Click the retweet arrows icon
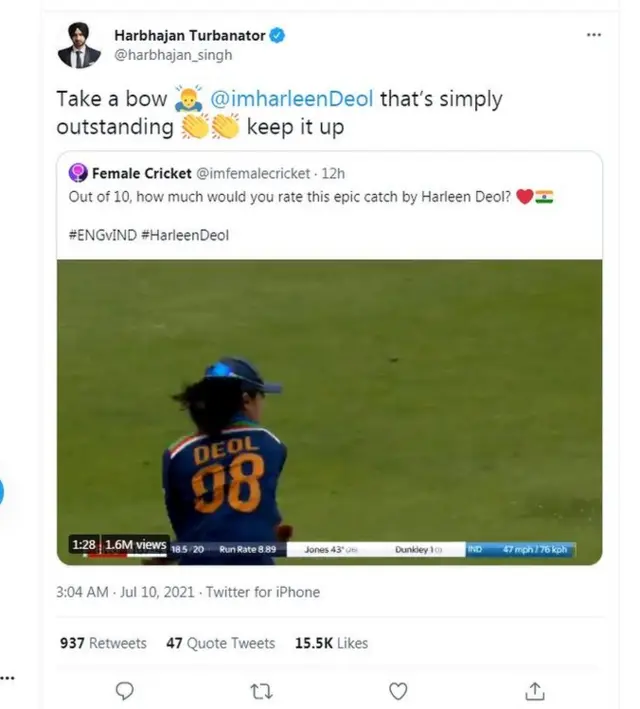This screenshot has width=640, height=709. pyautogui.click(x=262, y=690)
